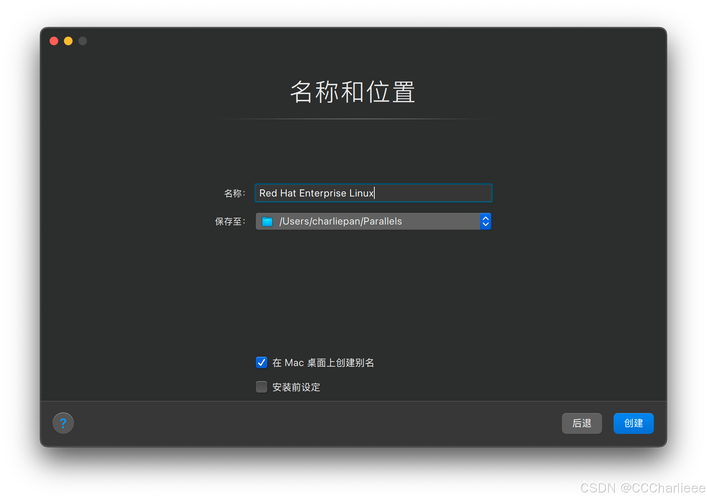
Task: Click the 后退 button
Action: tap(581, 423)
